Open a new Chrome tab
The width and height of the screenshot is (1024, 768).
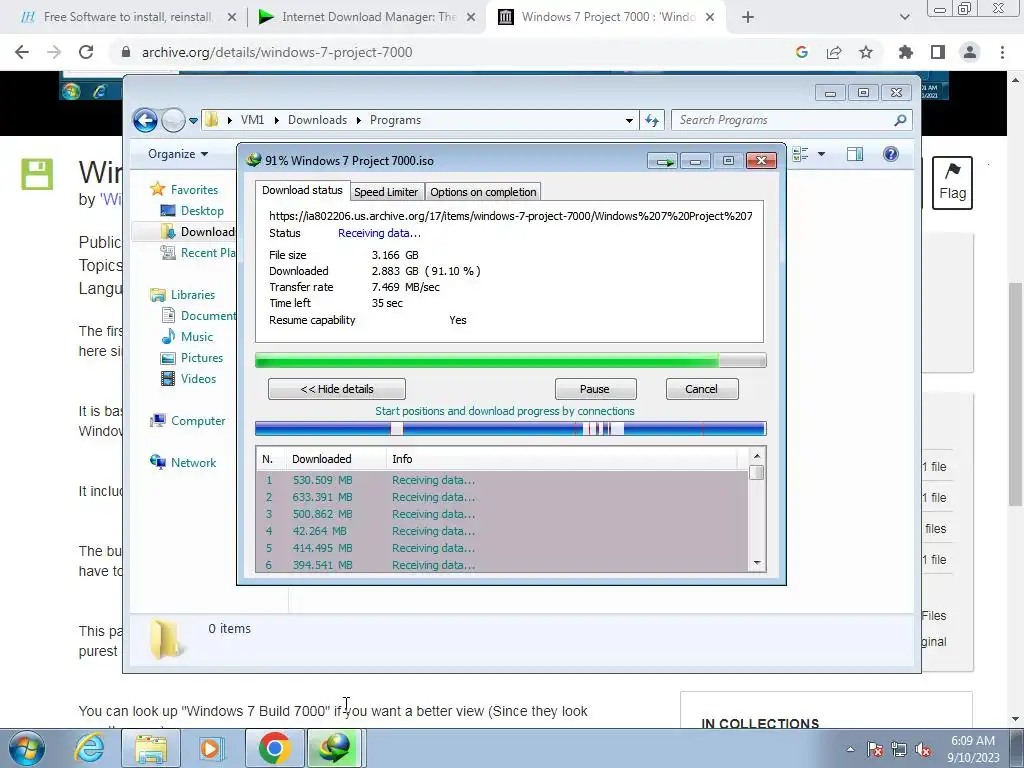(x=748, y=18)
